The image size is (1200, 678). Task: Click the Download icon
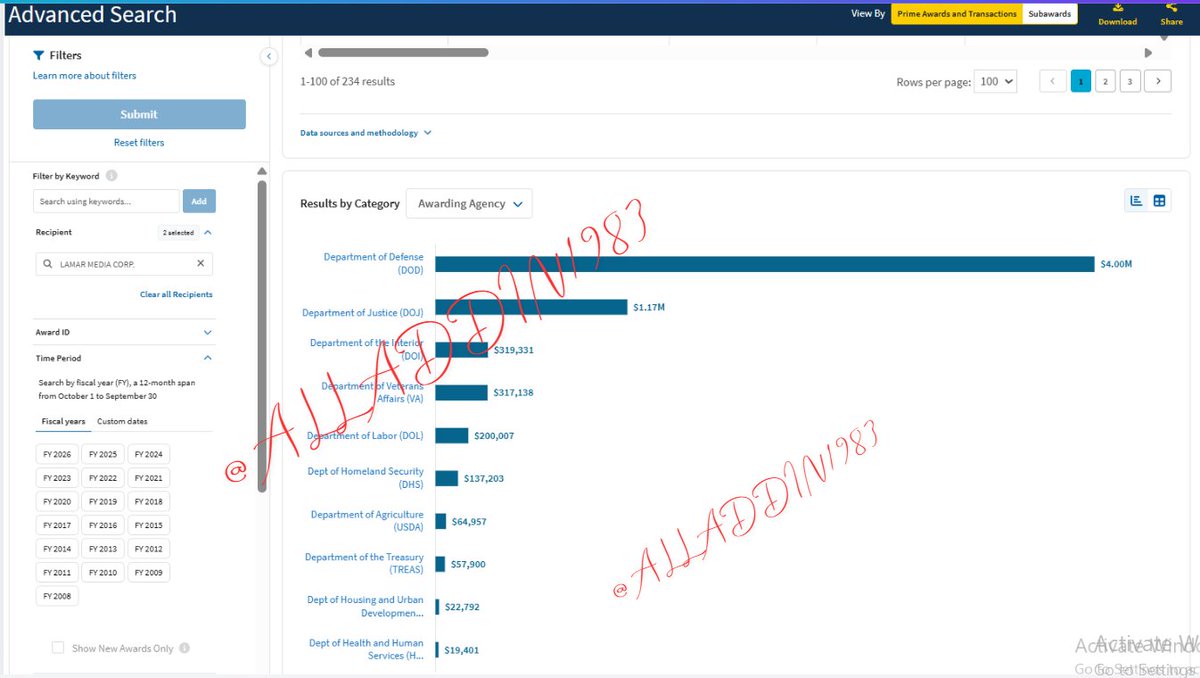click(1117, 8)
